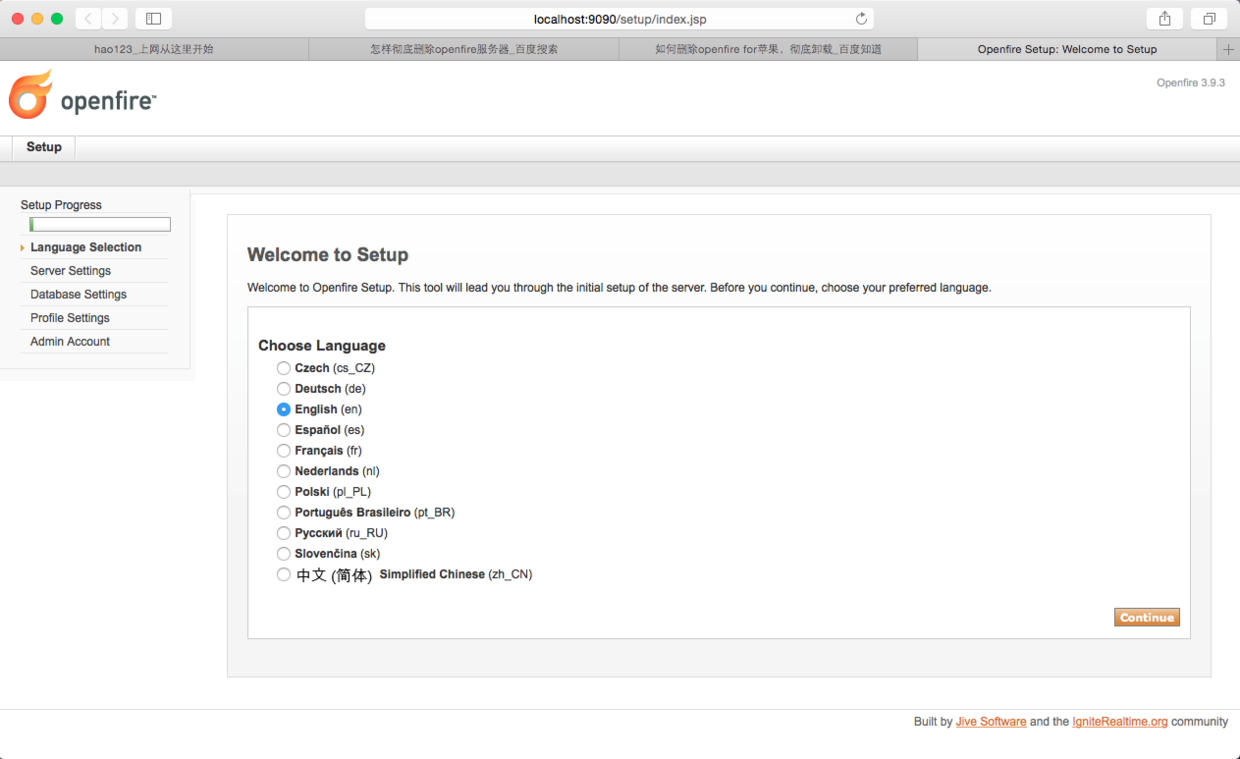
Task: Reload the page with the refresh icon
Action: (x=861, y=19)
